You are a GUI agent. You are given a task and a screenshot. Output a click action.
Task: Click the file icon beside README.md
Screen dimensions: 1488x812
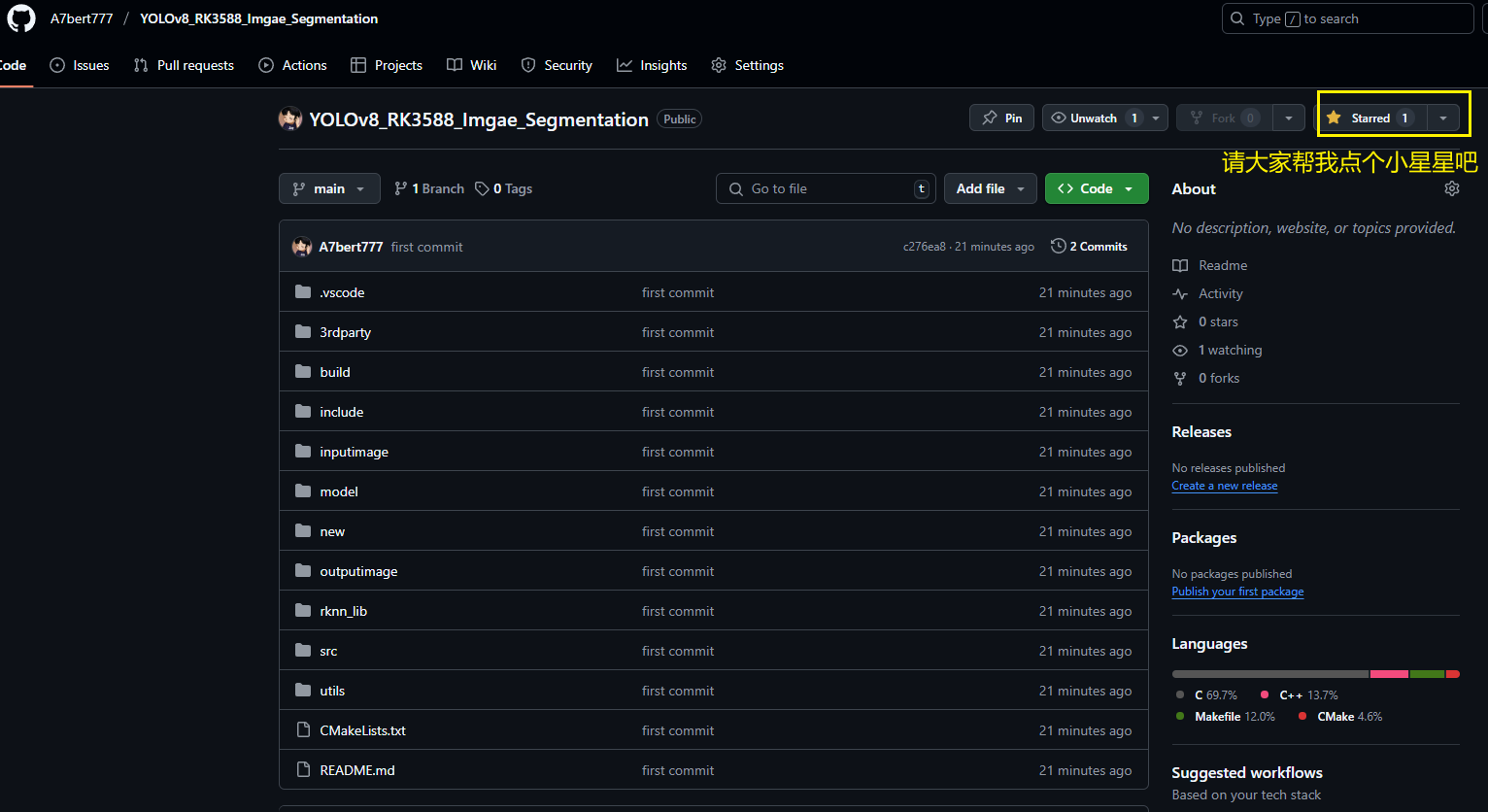pyautogui.click(x=302, y=769)
